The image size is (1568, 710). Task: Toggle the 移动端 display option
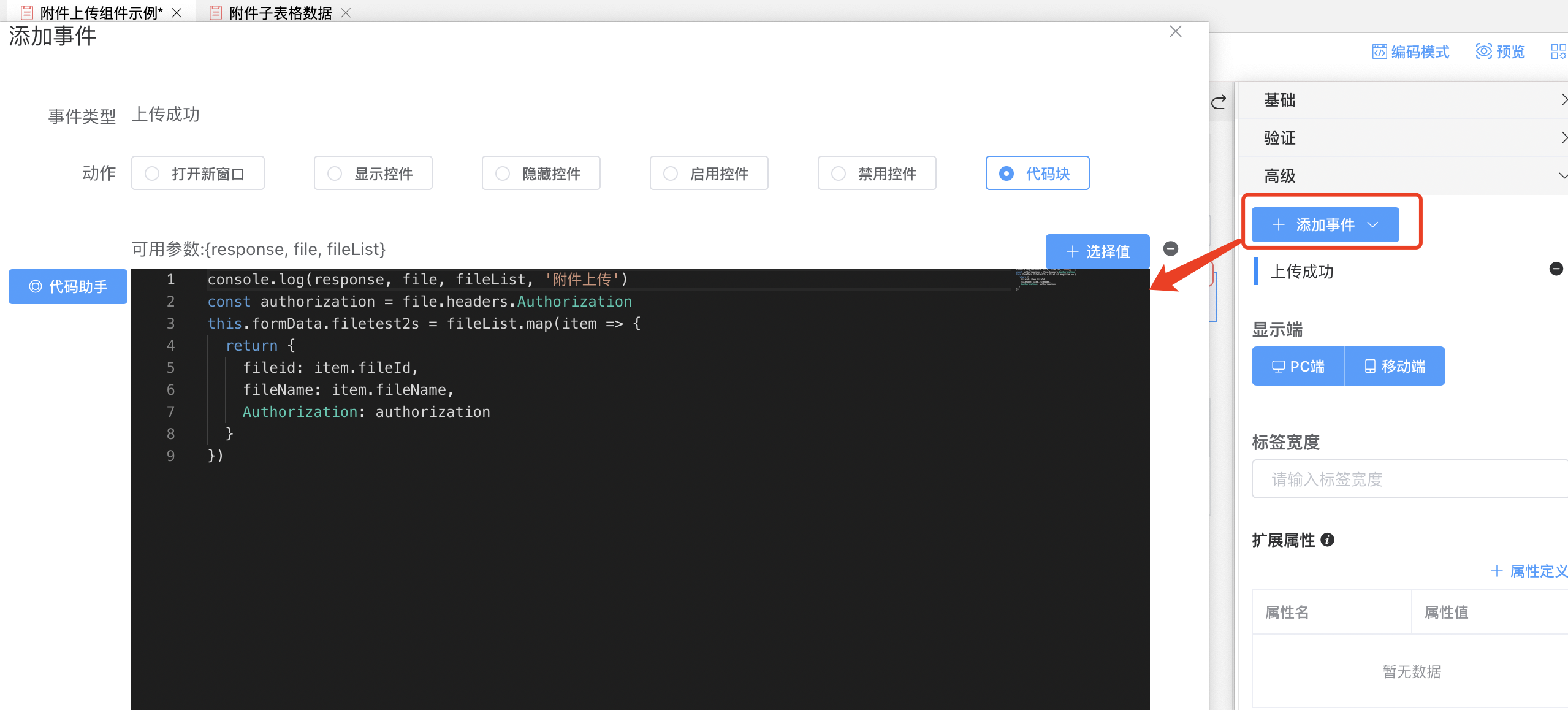point(1395,367)
